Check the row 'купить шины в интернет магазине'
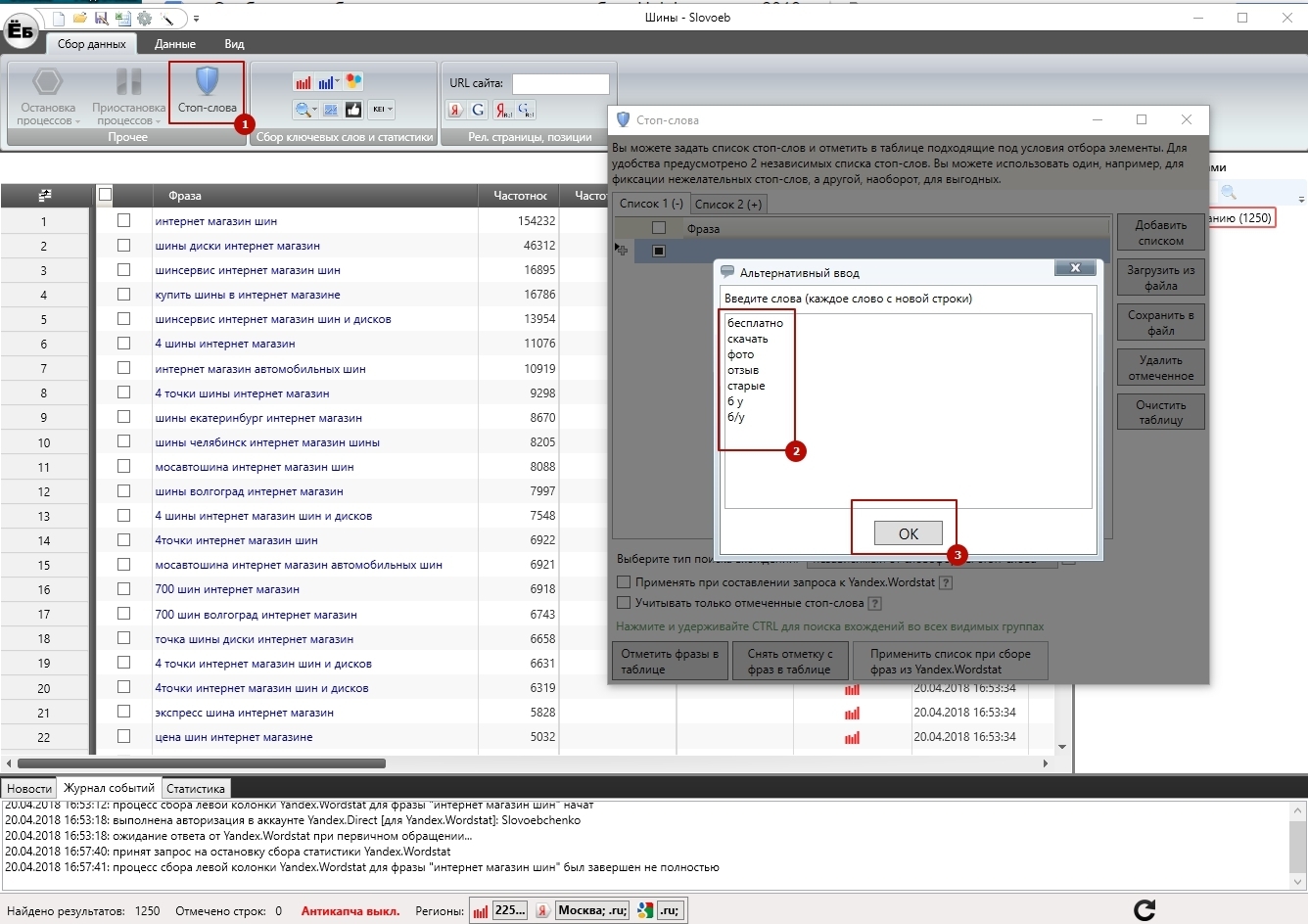The image size is (1308, 924). pyautogui.click(x=123, y=294)
